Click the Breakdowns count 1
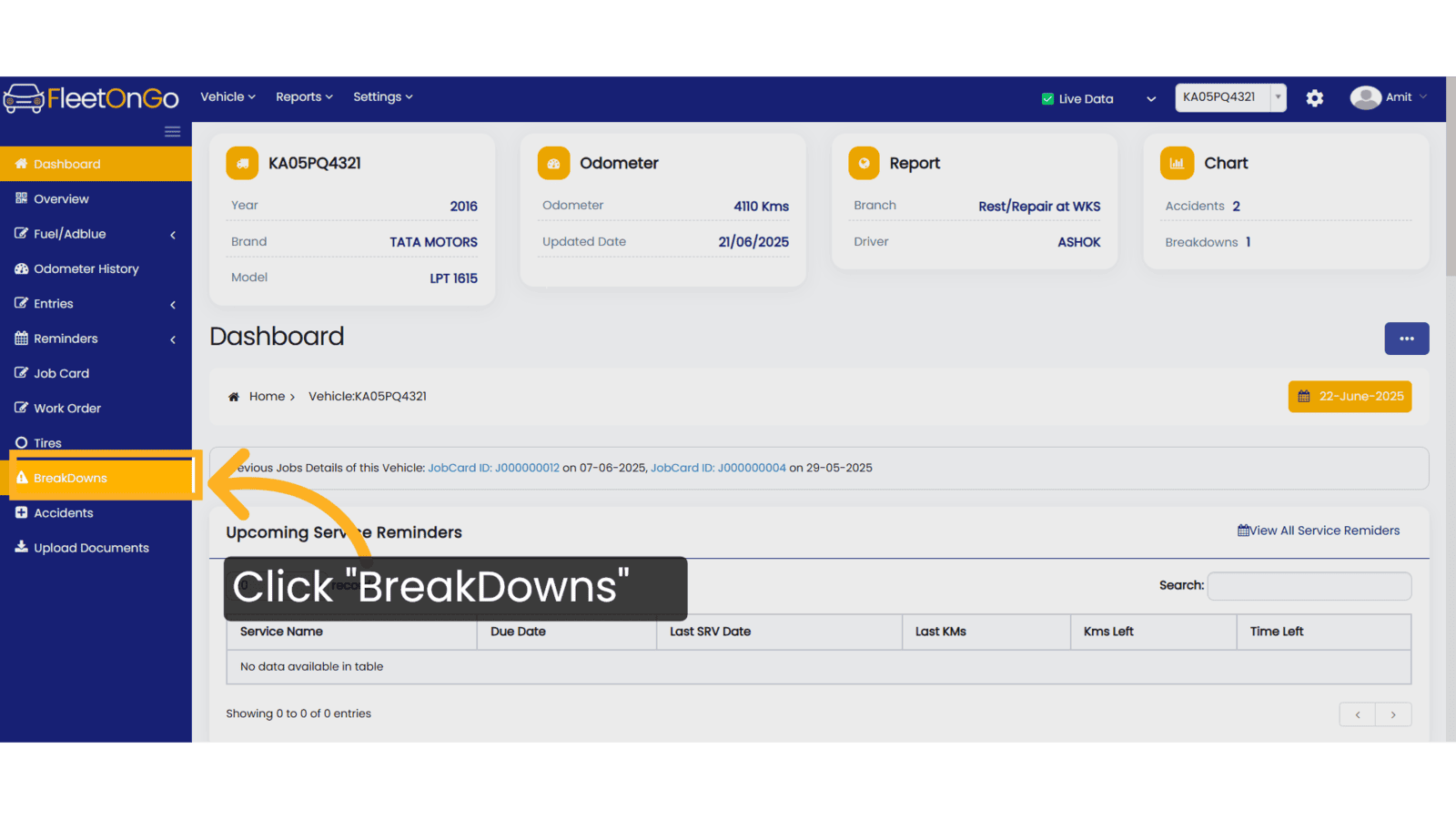This screenshot has height=819, width=1456. click(1248, 242)
